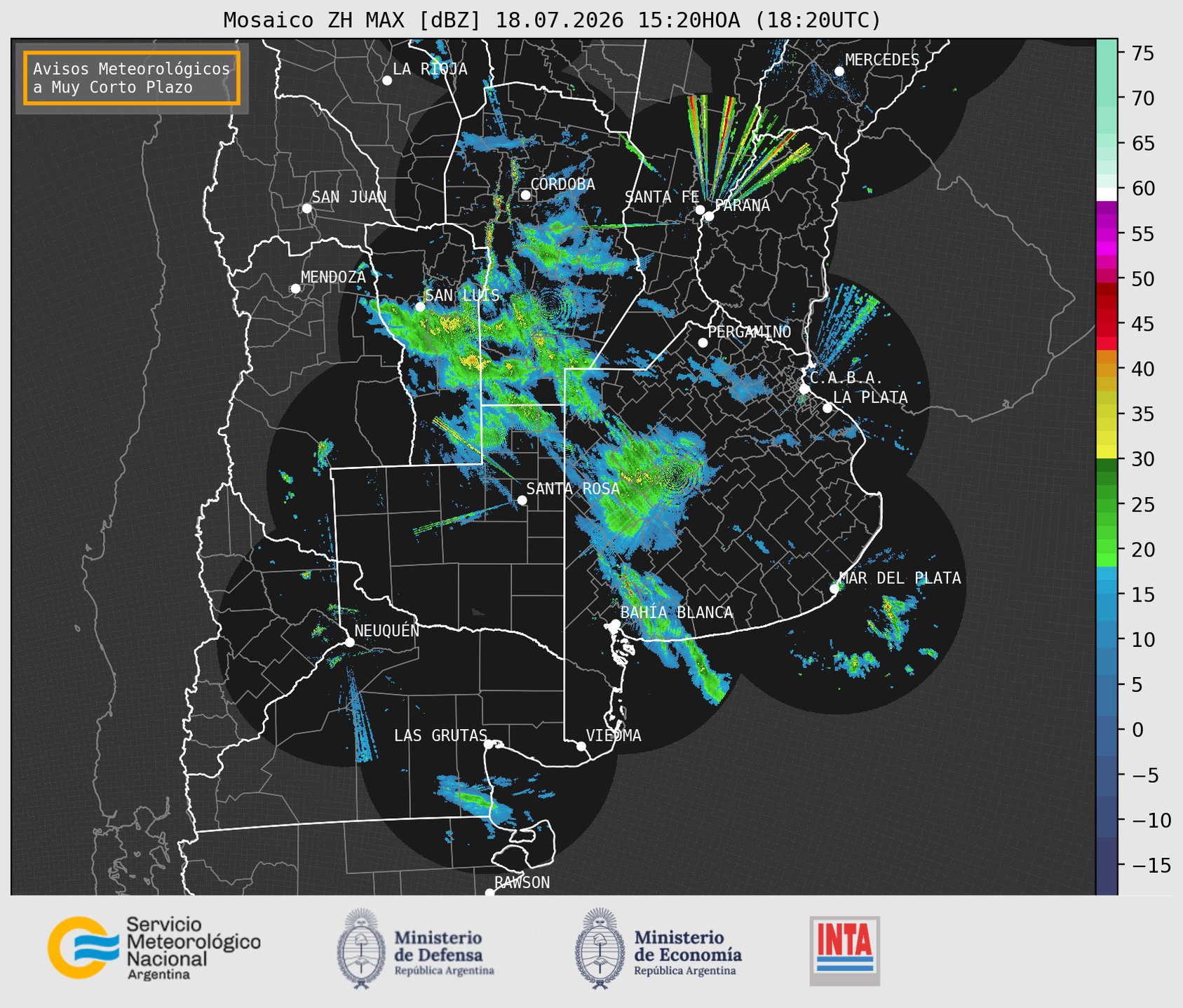Click the INTA logo
Viewport: 1183px width, 1008px height.
[x=844, y=951]
